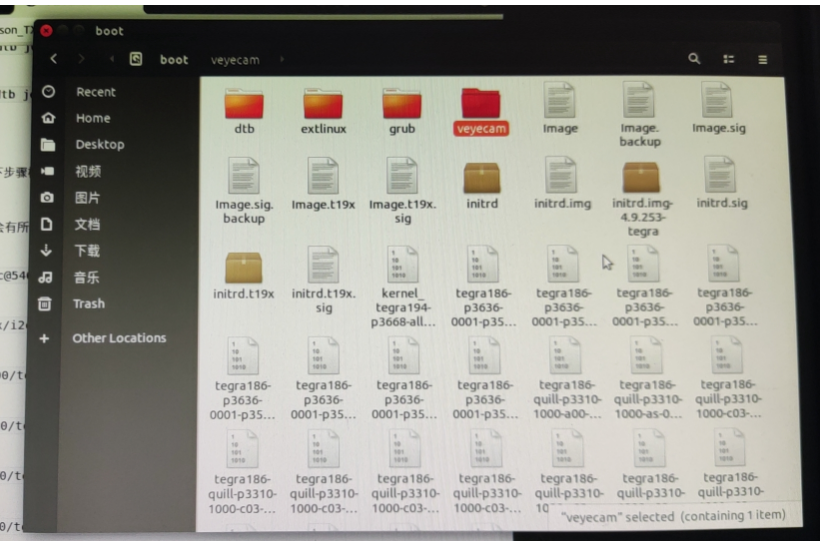The height and width of the screenshot is (541, 820).
Task: Select the veyecam folder
Action: [481, 111]
